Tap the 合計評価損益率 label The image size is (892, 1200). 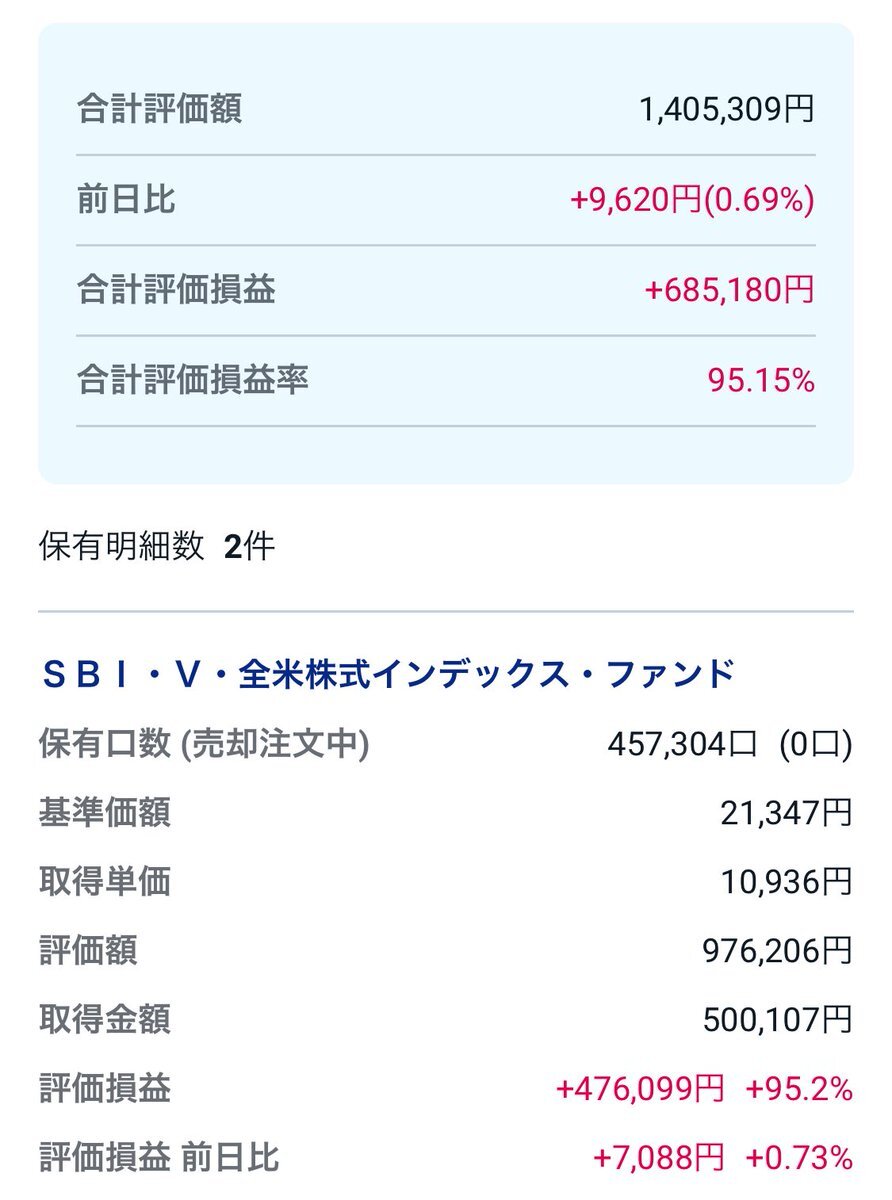coord(193,380)
